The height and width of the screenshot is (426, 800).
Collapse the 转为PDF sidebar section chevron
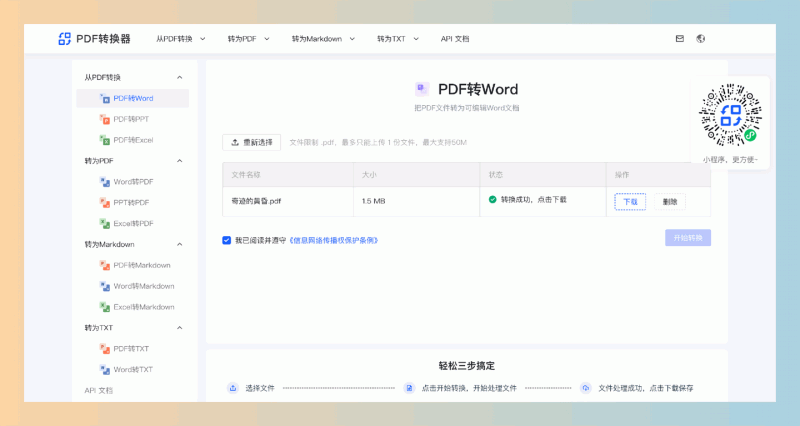(180, 161)
